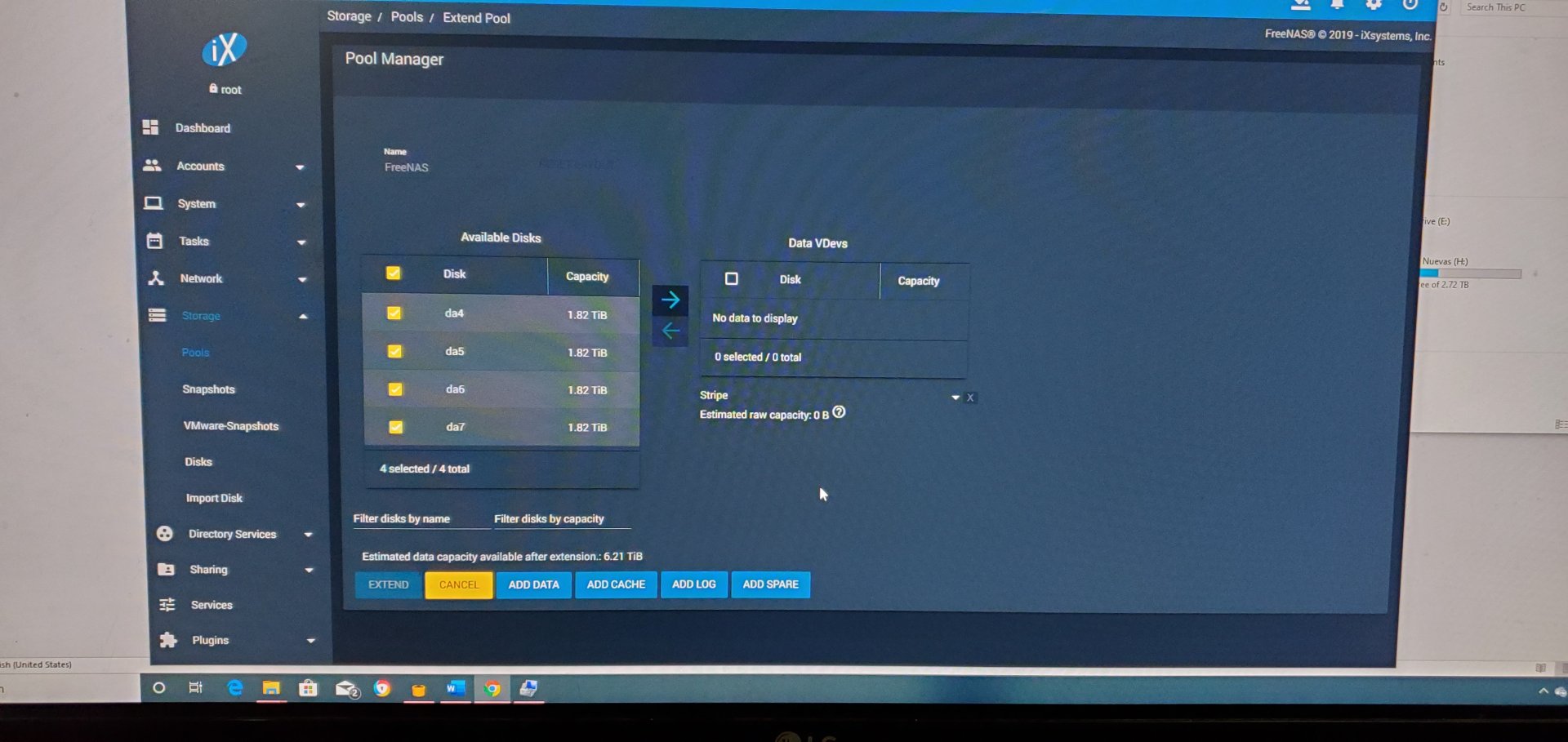
Task: Open File Explorer from the taskbar
Action: tap(271, 688)
